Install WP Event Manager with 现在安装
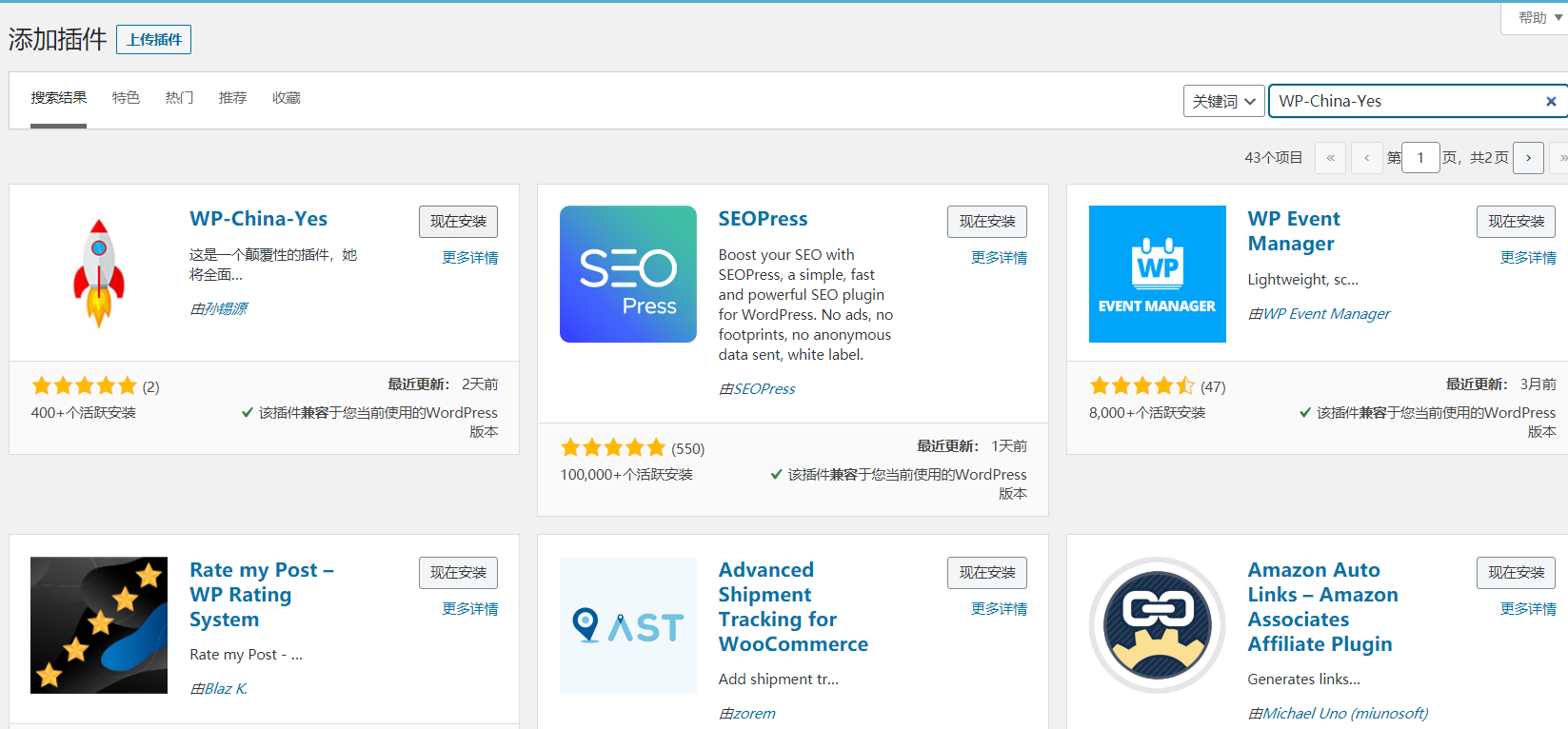This screenshot has height=729, width=1568. point(1517,222)
